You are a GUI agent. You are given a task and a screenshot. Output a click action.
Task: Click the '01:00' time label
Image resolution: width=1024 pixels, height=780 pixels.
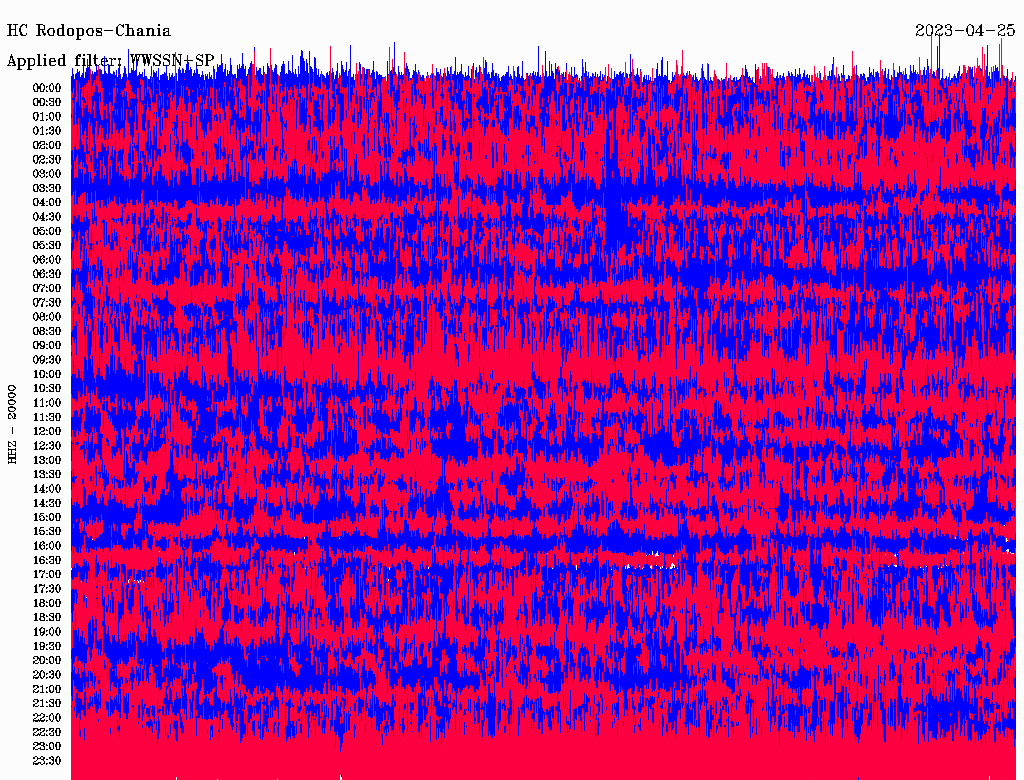[47, 116]
